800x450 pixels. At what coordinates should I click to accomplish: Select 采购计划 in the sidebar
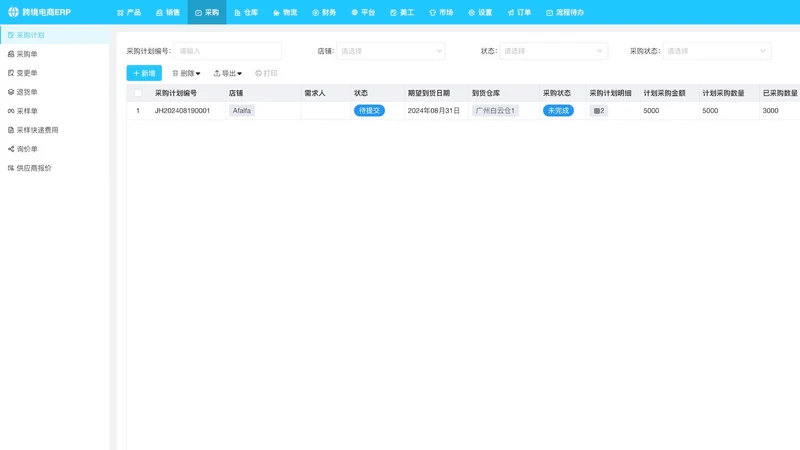55,35
